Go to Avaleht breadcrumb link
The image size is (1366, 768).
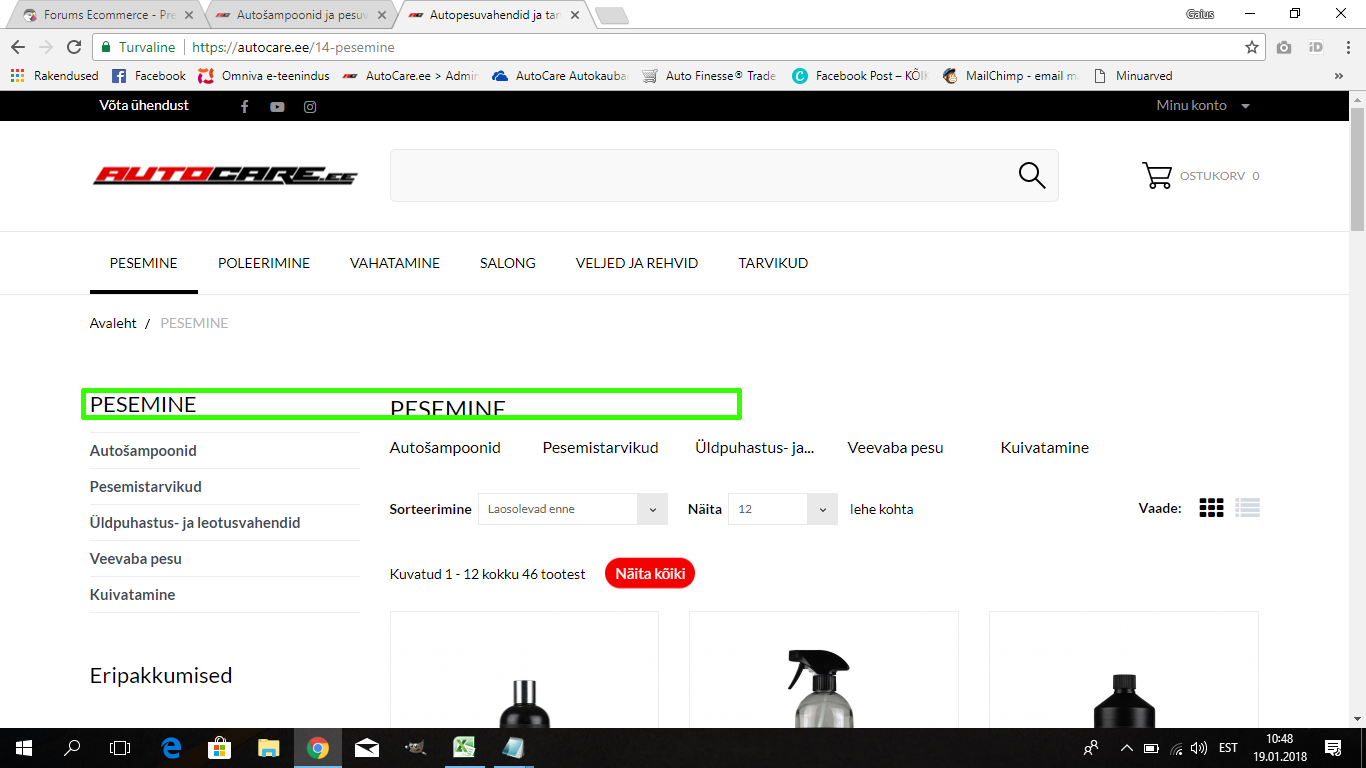tap(113, 323)
